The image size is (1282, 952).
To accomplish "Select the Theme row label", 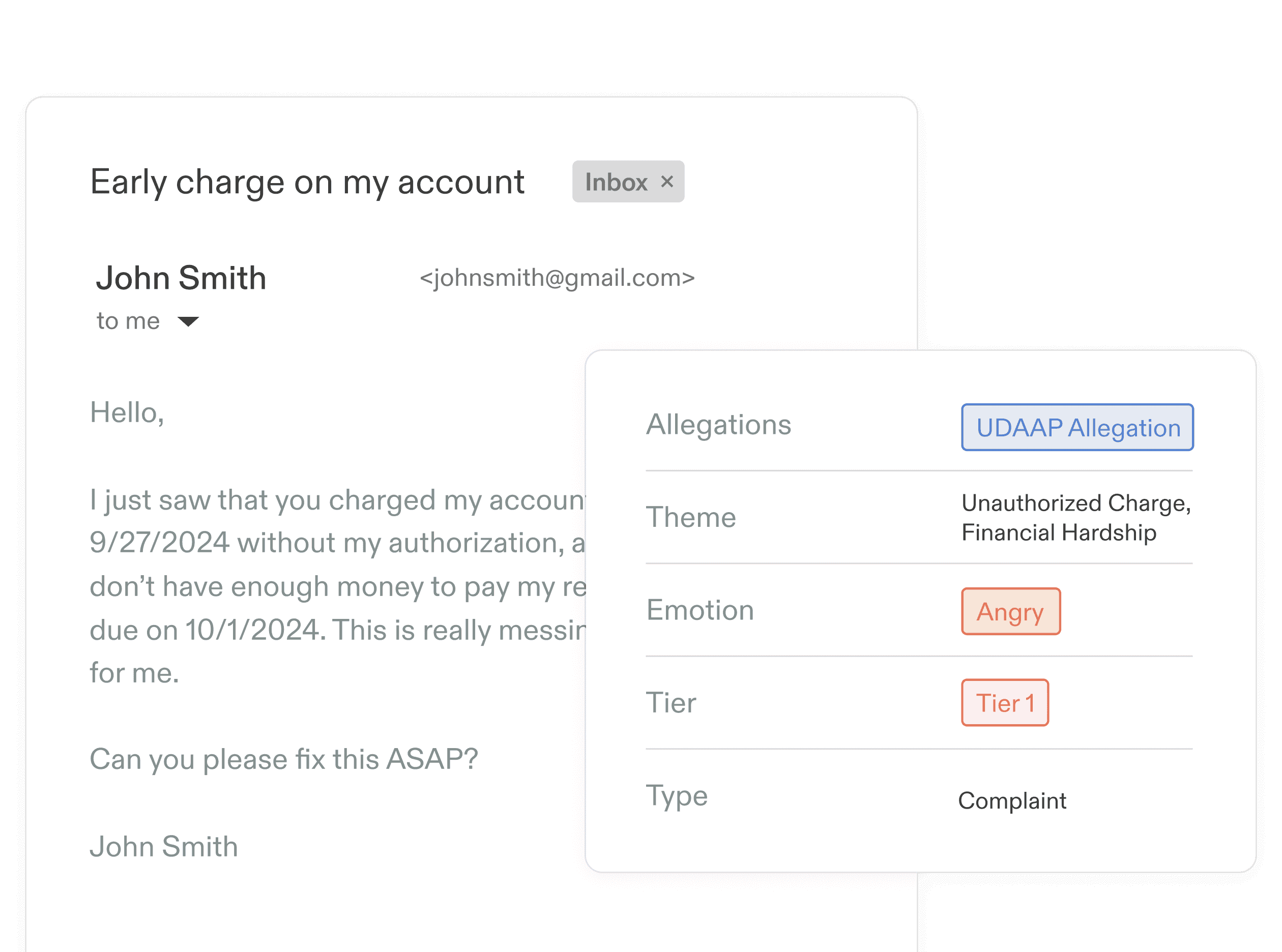I will coord(690,517).
